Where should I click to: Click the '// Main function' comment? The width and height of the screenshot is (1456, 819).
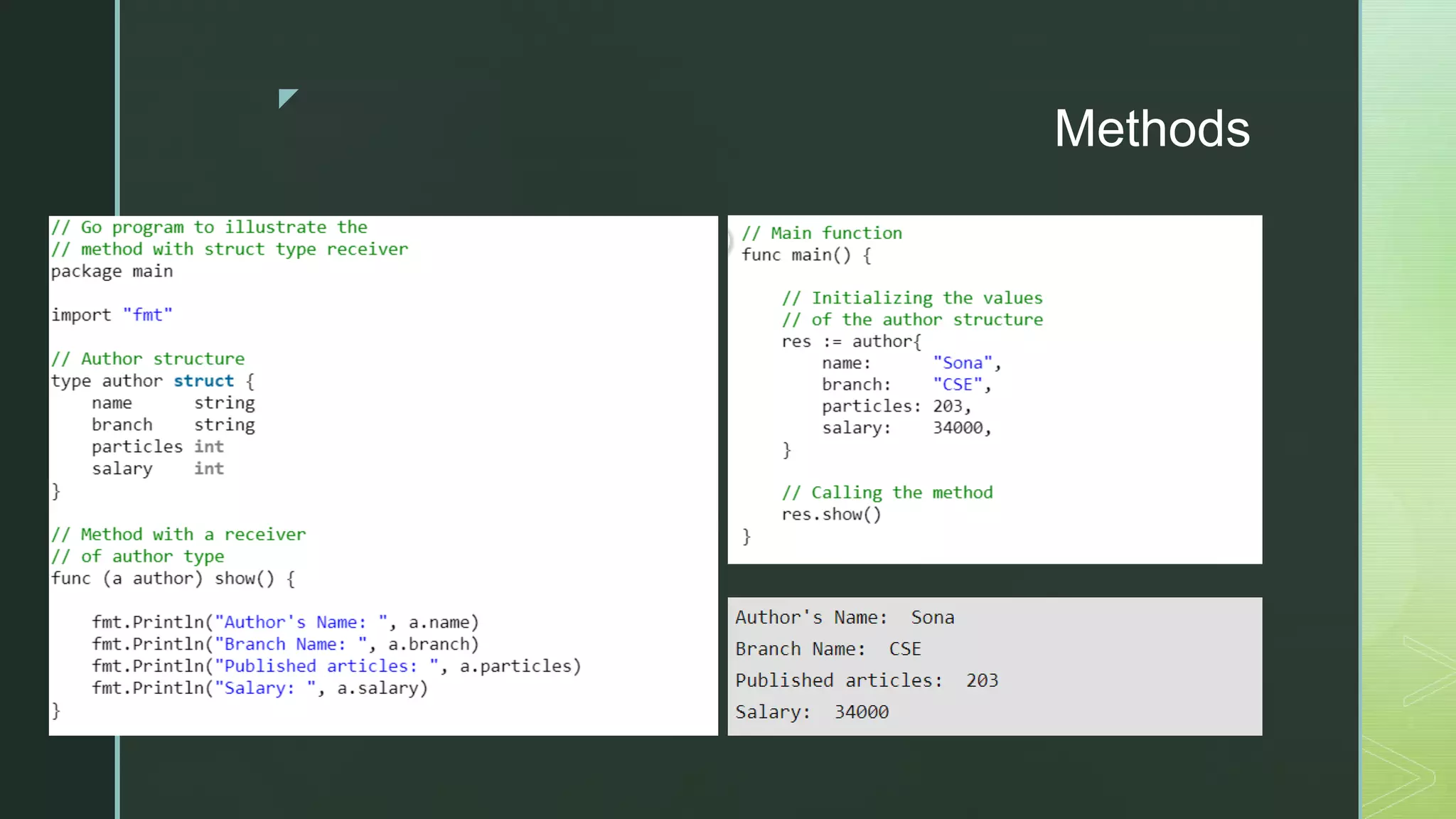click(x=822, y=233)
